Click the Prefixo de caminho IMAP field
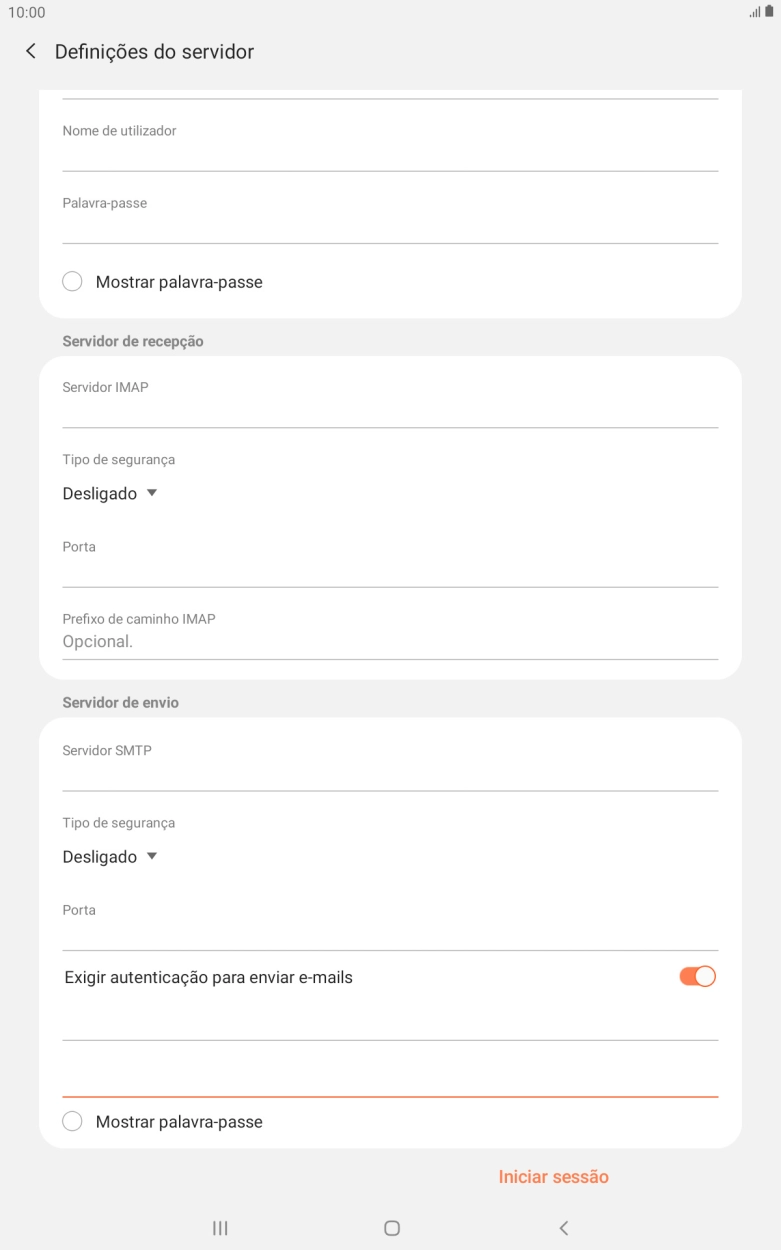781x1250 pixels. [x=390, y=640]
